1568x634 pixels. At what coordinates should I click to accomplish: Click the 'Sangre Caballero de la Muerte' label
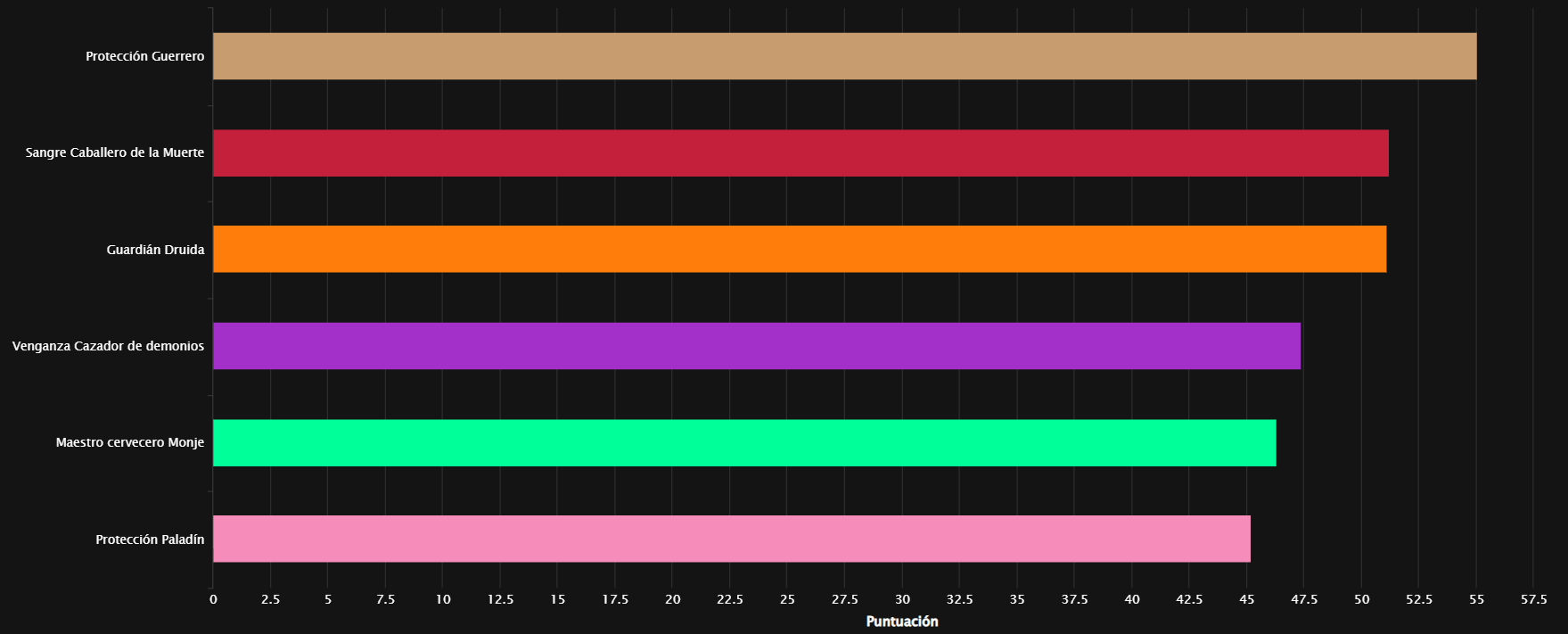pyautogui.click(x=115, y=152)
